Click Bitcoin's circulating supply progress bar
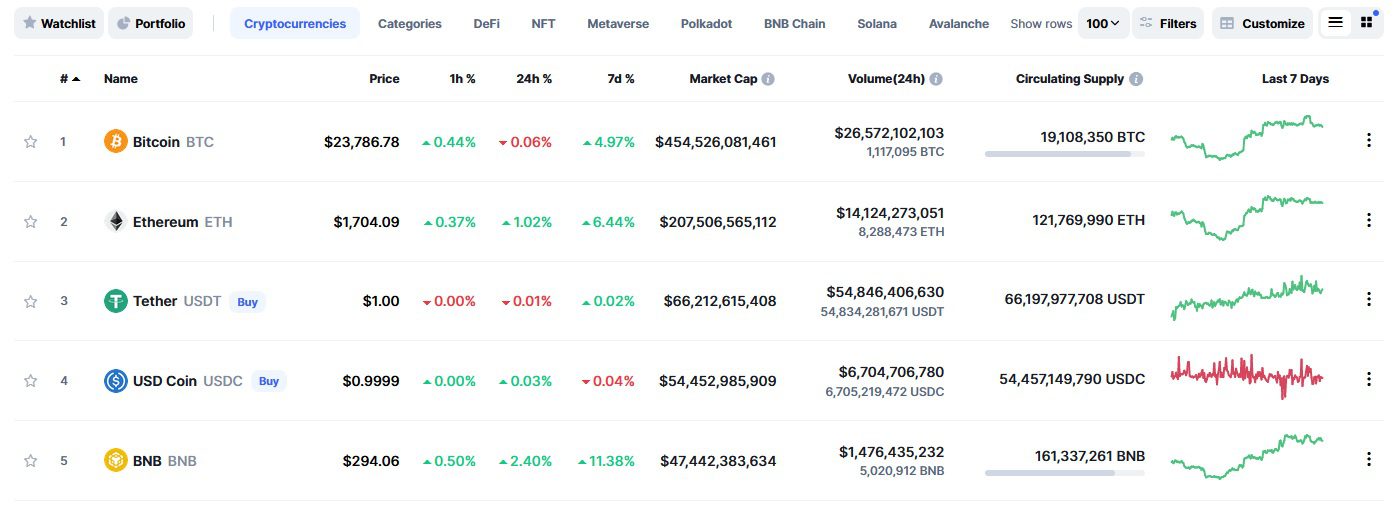The height and width of the screenshot is (506, 1394). pos(1064,154)
